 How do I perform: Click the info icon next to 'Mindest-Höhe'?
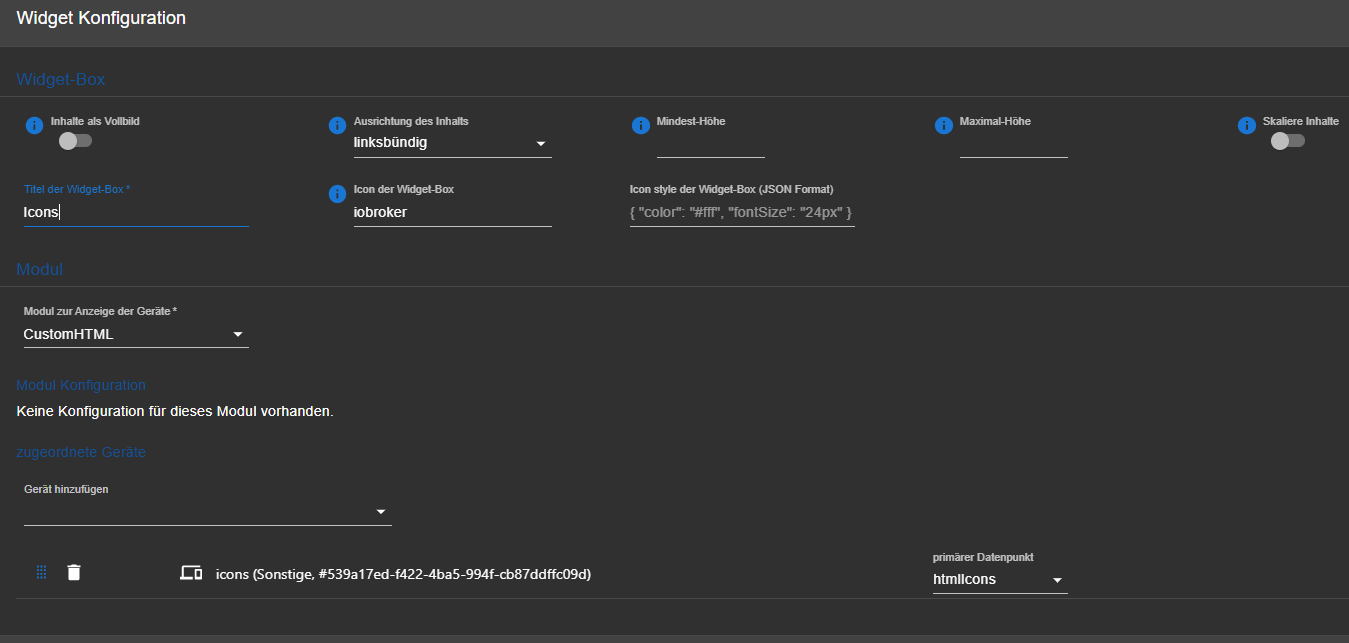[x=641, y=125]
